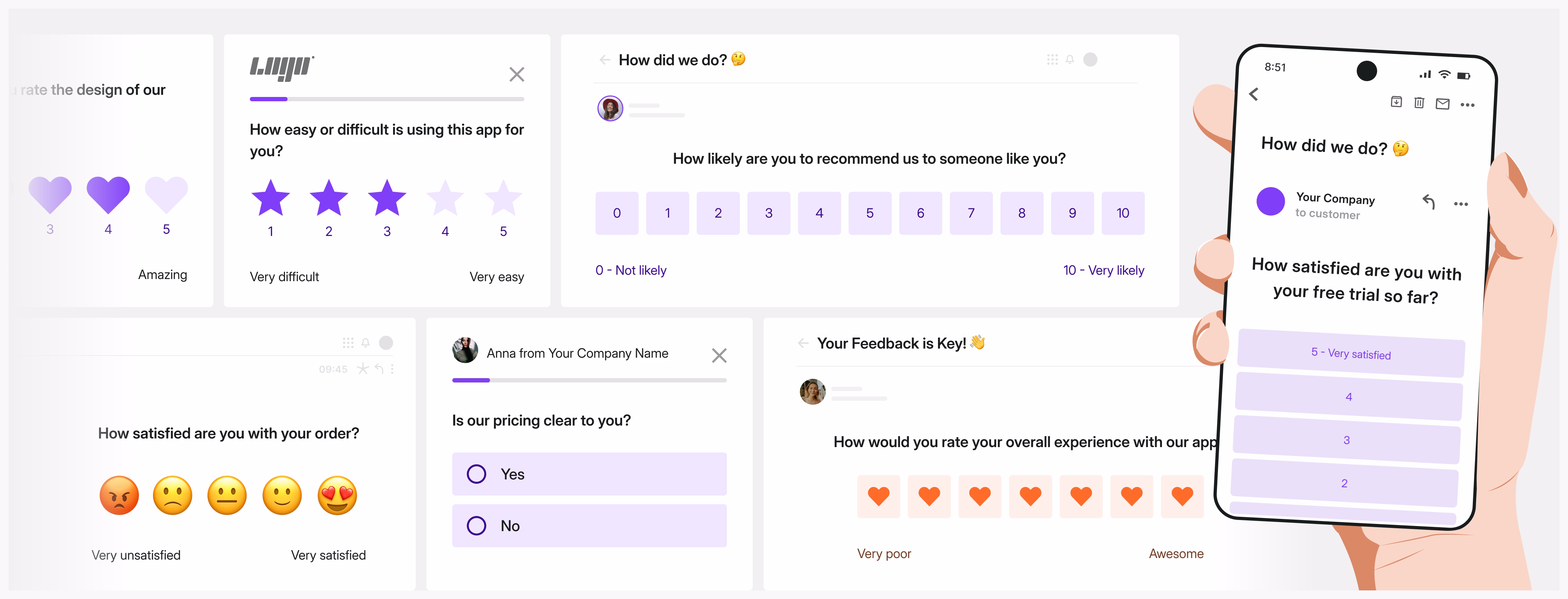The height and width of the screenshot is (599, 1568).
Task: Tap the envelope icon on phone
Action: [x=1442, y=103]
